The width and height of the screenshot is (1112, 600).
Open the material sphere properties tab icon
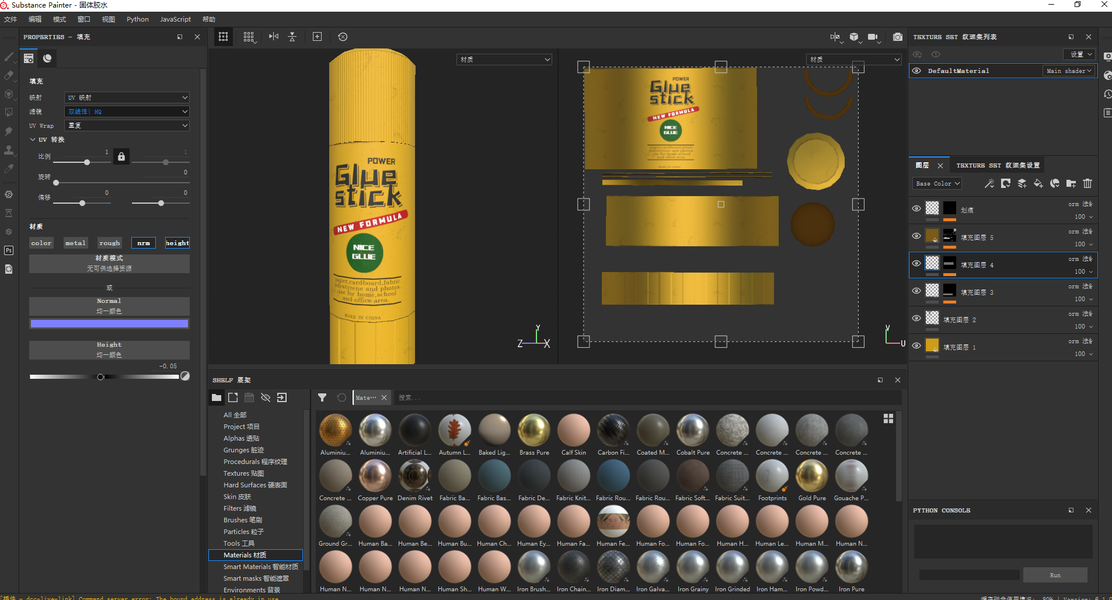tap(47, 58)
